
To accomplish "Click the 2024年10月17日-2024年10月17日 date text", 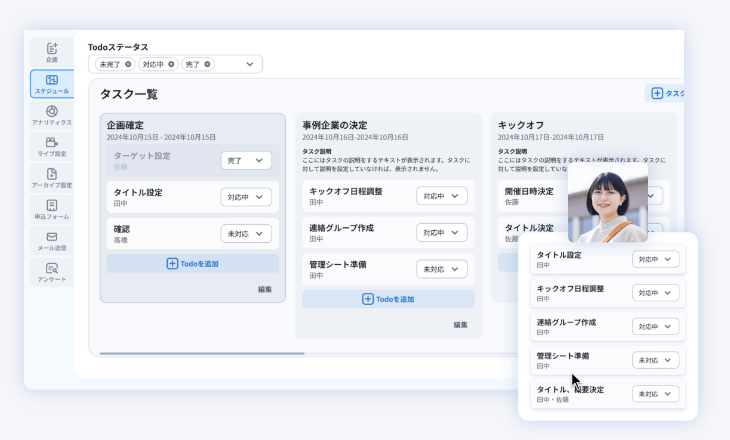I will 551,137.
